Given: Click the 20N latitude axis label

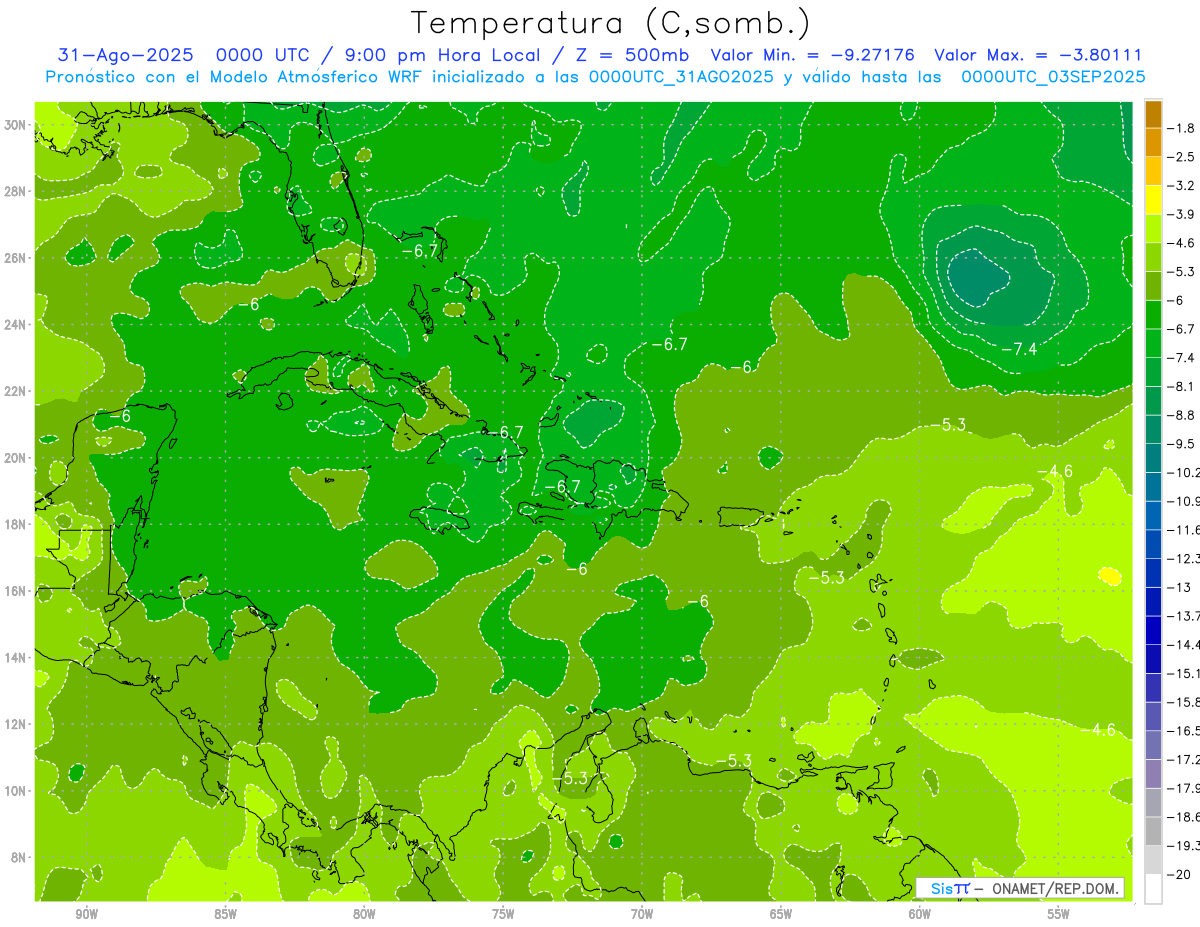Looking at the screenshot, I should point(16,458).
